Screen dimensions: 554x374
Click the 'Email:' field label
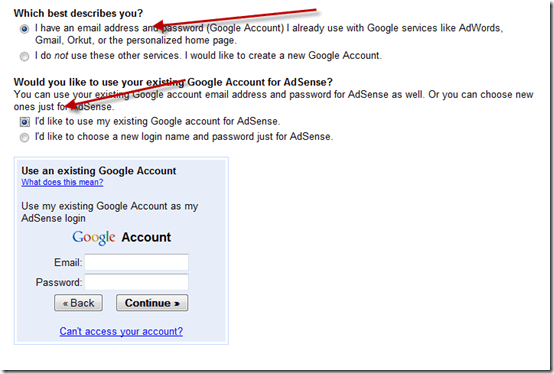point(68,262)
